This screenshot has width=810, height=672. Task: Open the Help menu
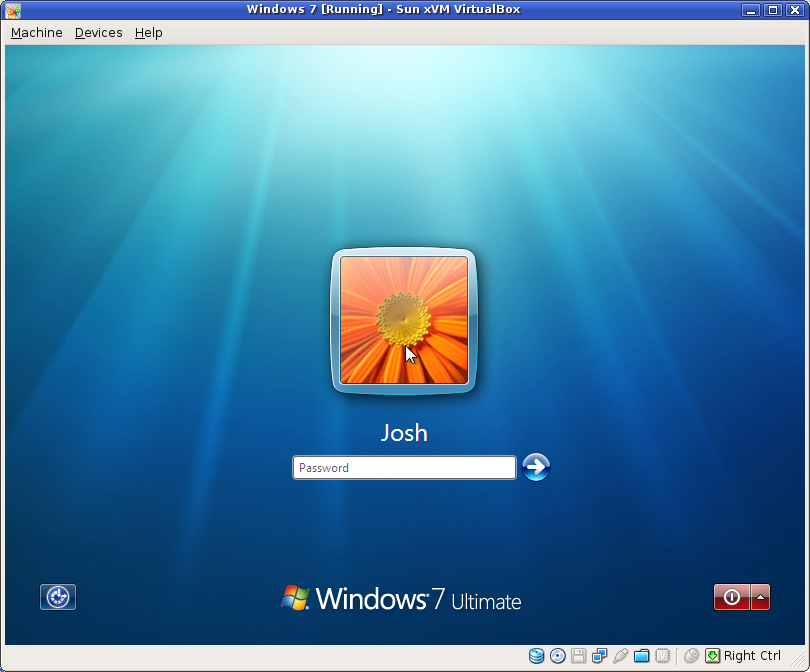pyautogui.click(x=148, y=32)
